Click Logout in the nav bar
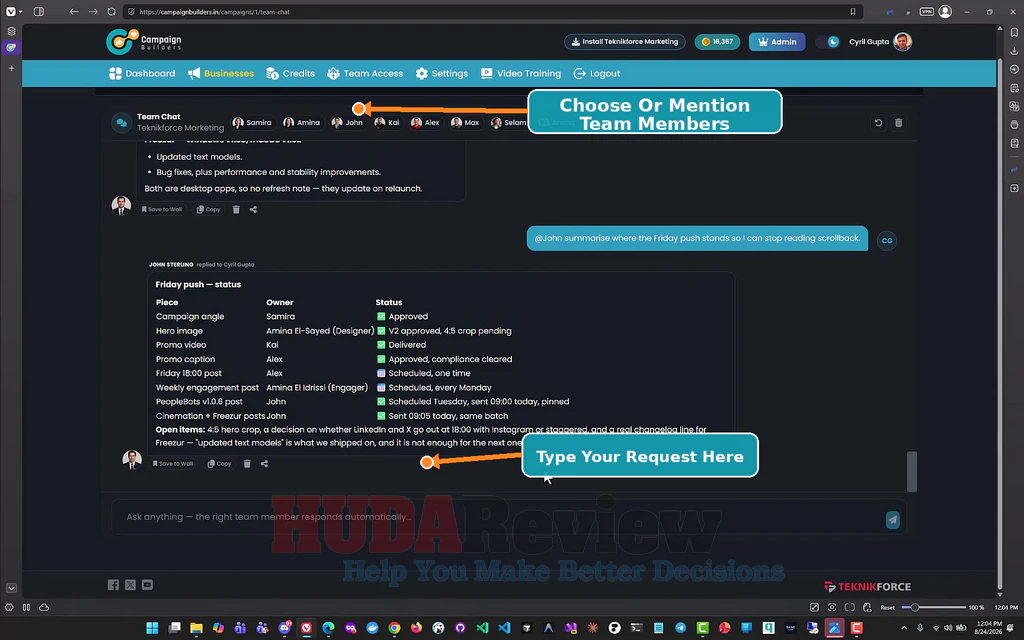This screenshot has width=1024, height=640. click(597, 73)
